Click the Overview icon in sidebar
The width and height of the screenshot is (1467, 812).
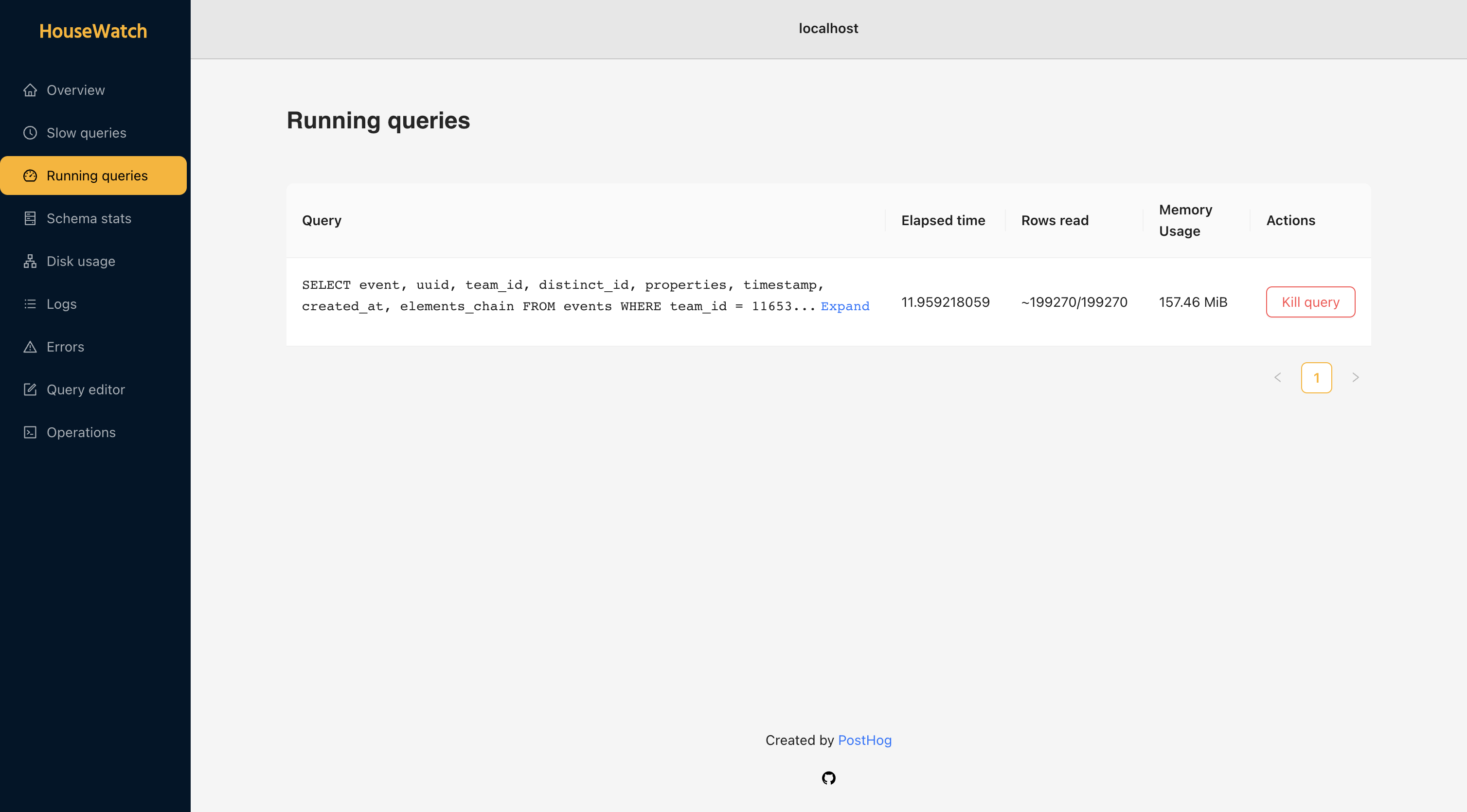(x=29, y=89)
